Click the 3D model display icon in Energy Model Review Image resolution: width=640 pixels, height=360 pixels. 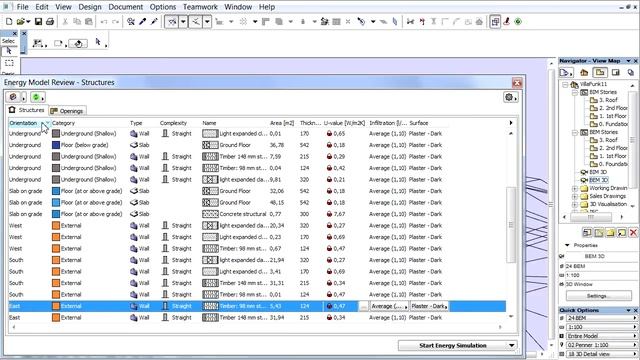point(13,97)
